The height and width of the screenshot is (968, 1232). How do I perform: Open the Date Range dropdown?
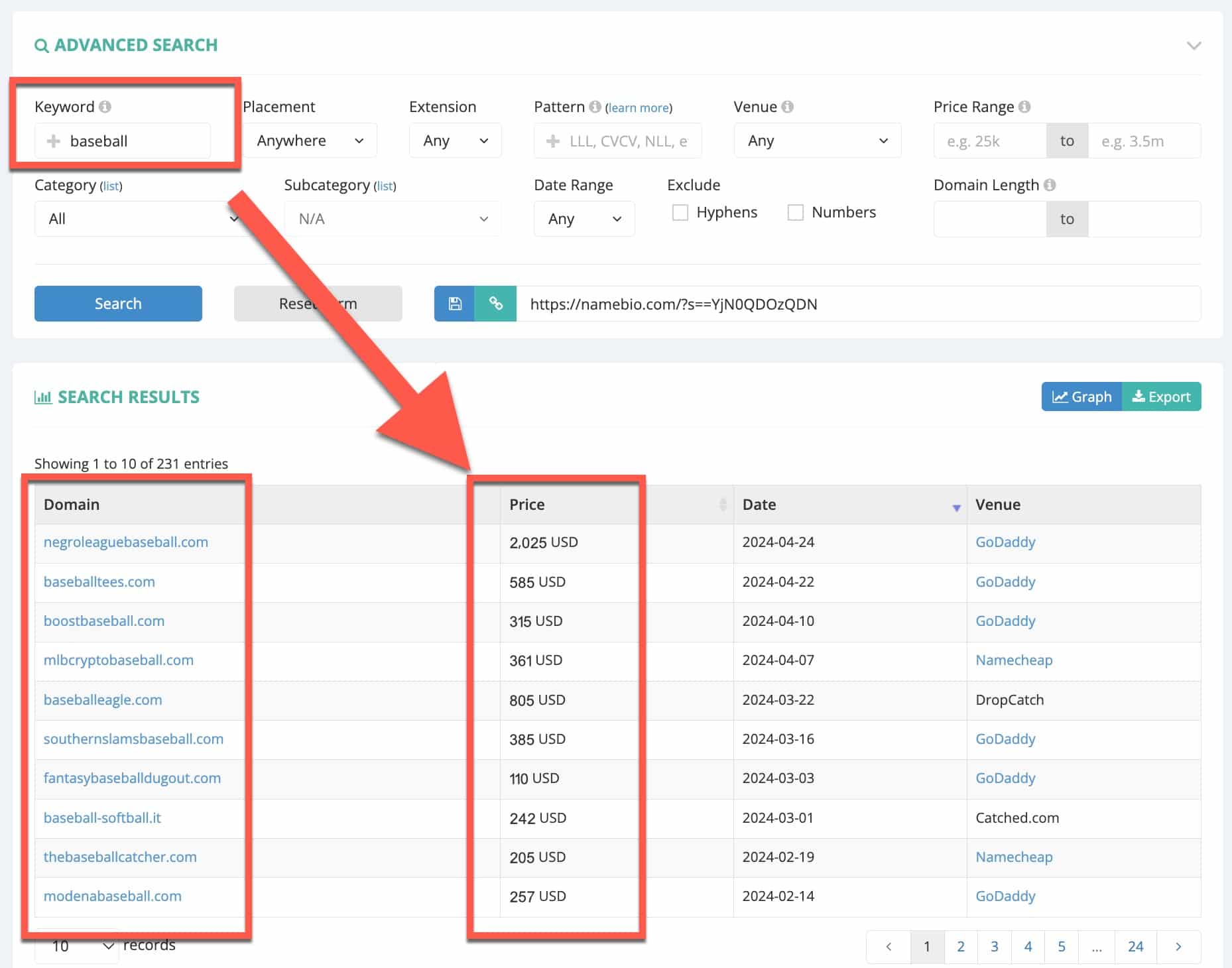[x=584, y=219]
